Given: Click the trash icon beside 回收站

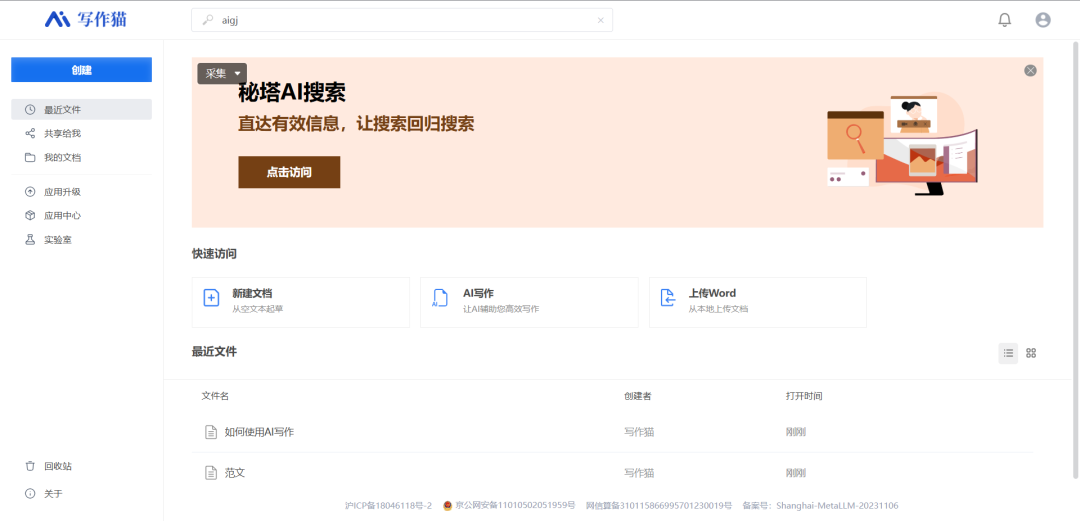Looking at the screenshot, I should point(30,466).
